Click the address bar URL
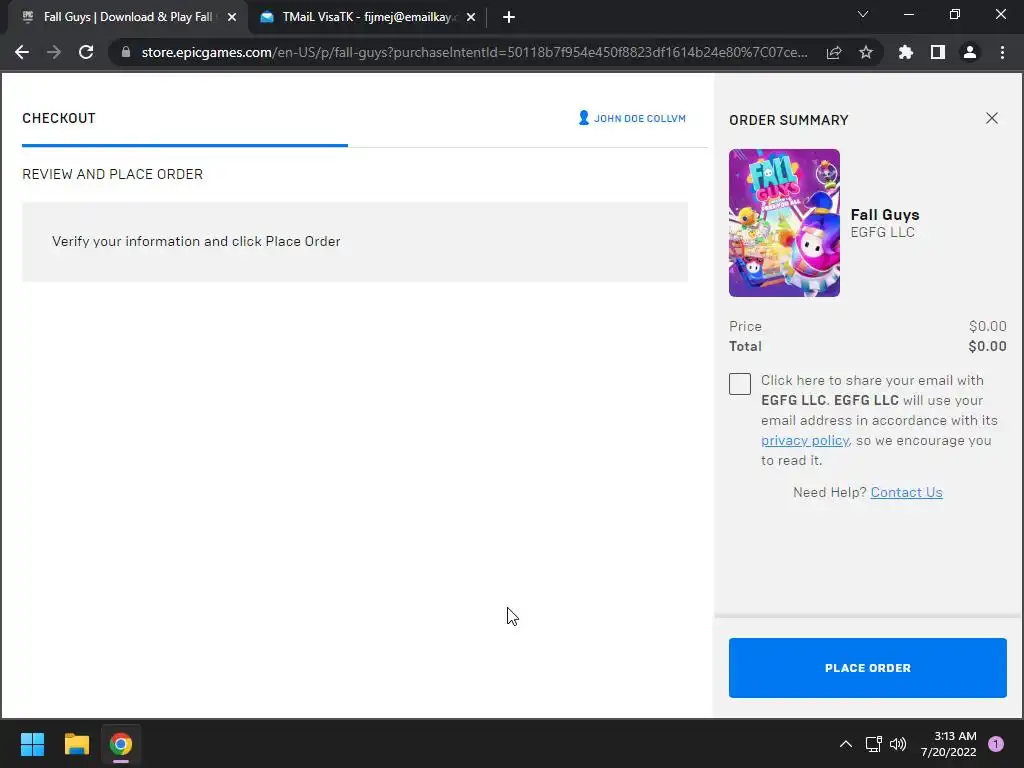1024x768 pixels. click(x=475, y=52)
